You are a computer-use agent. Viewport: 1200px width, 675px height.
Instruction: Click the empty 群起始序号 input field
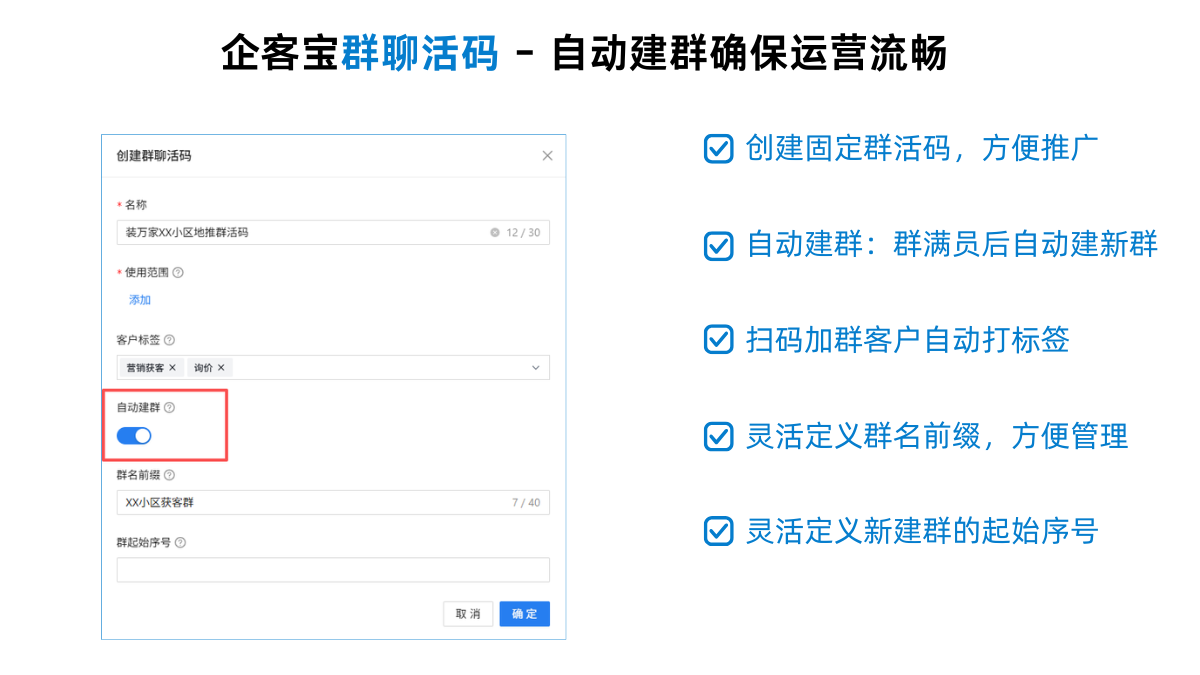click(x=333, y=570)
